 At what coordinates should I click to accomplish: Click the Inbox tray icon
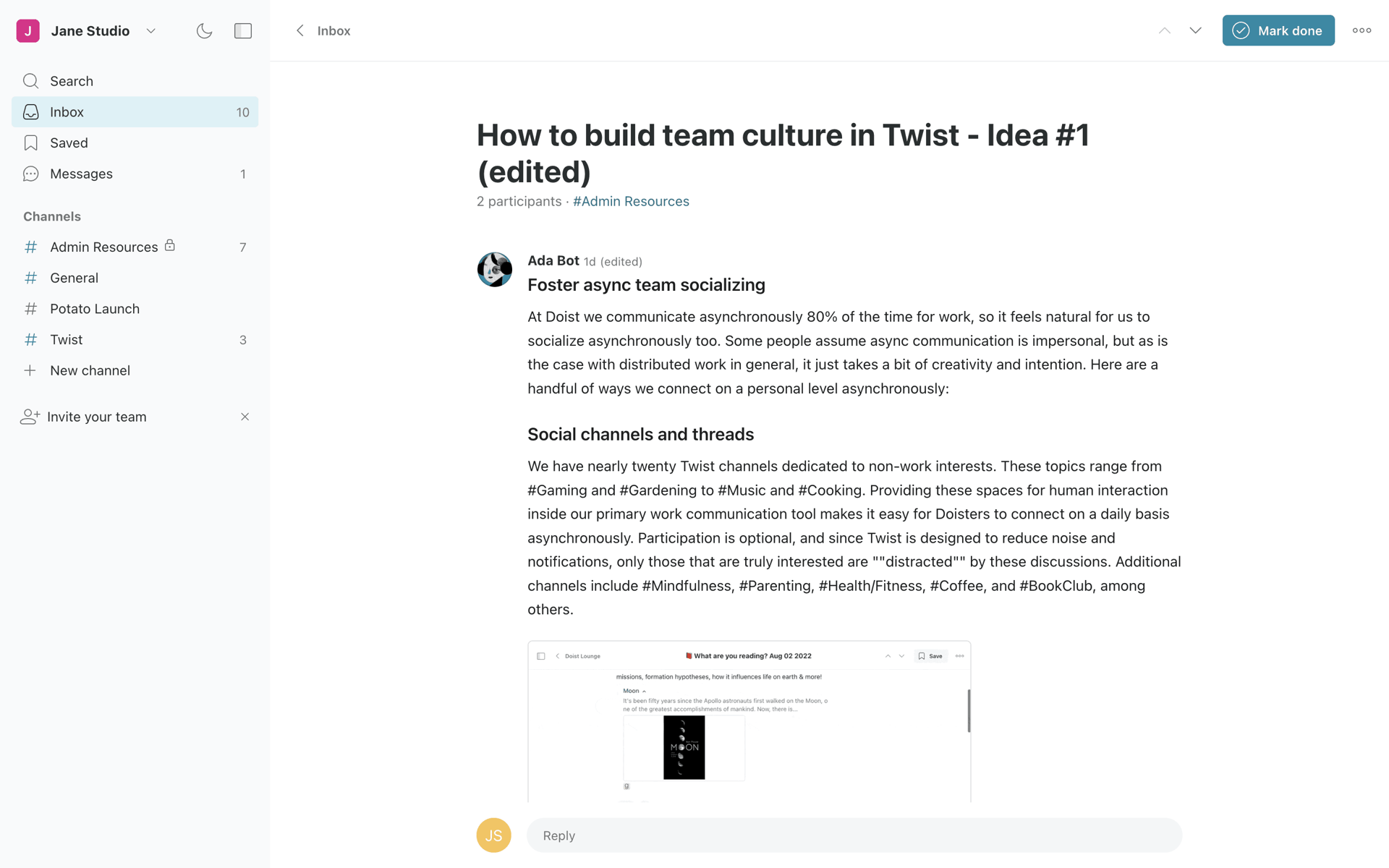pos(30,112)
